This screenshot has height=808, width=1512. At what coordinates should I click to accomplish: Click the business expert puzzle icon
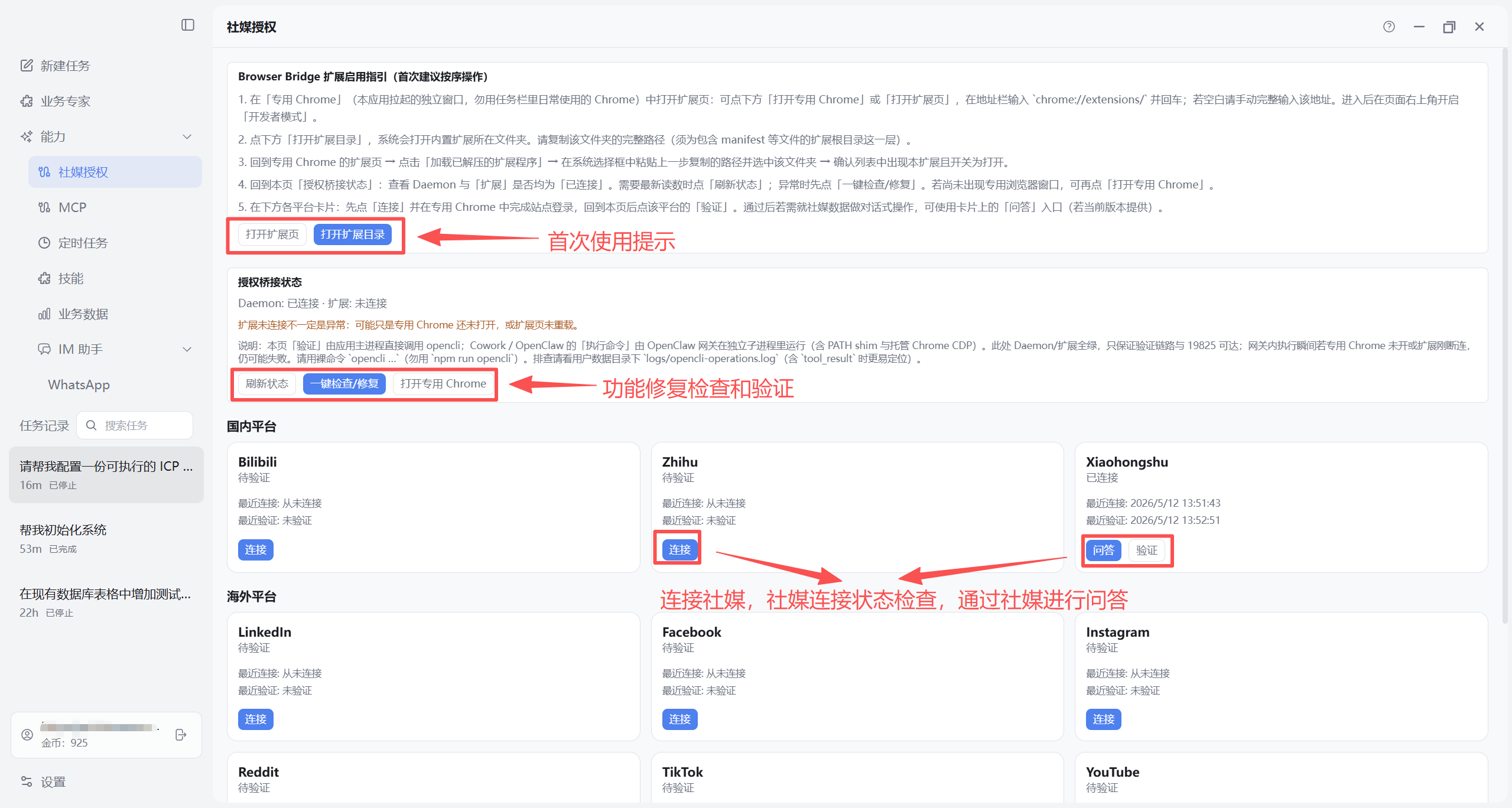click(27, 101)
